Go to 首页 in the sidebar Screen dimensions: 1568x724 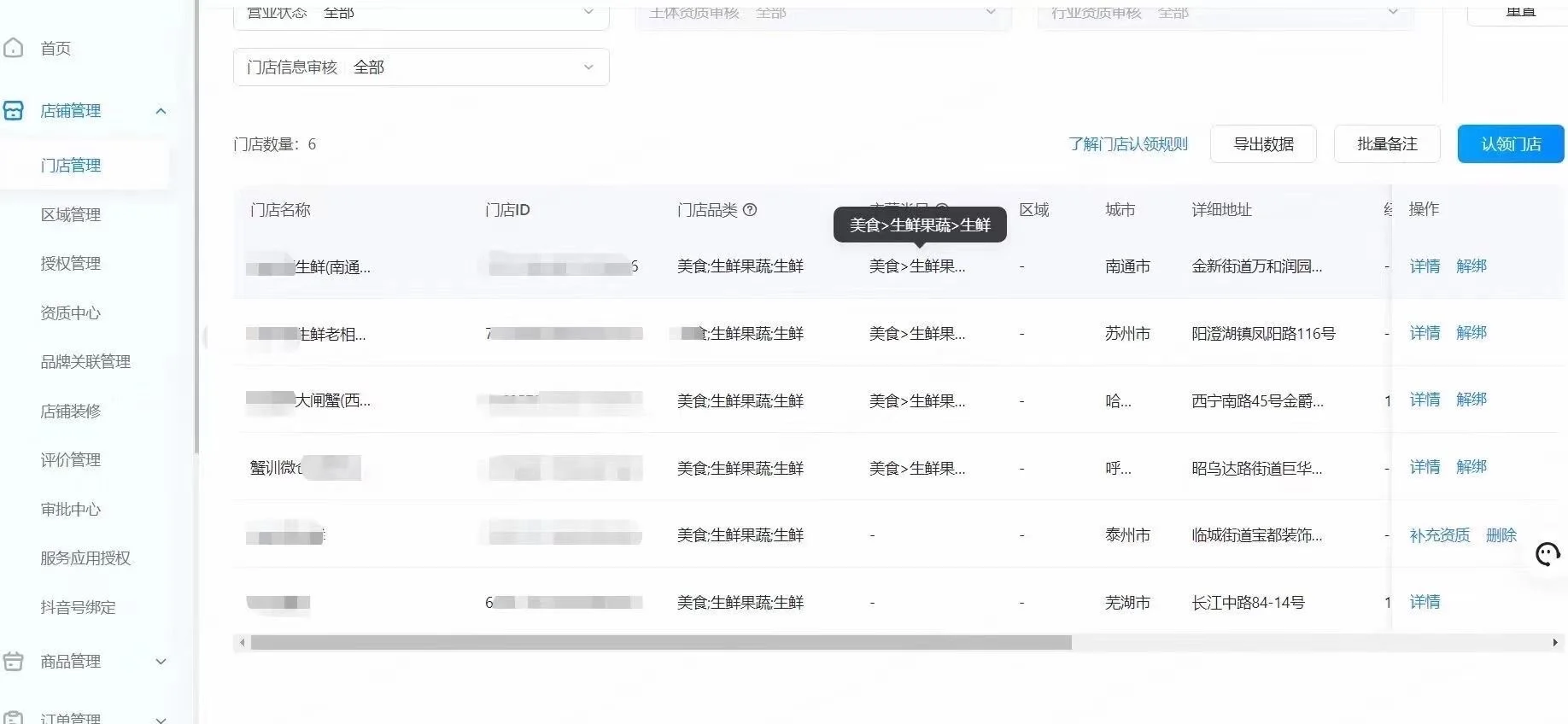pyautogui.click(x=56, y=49)
